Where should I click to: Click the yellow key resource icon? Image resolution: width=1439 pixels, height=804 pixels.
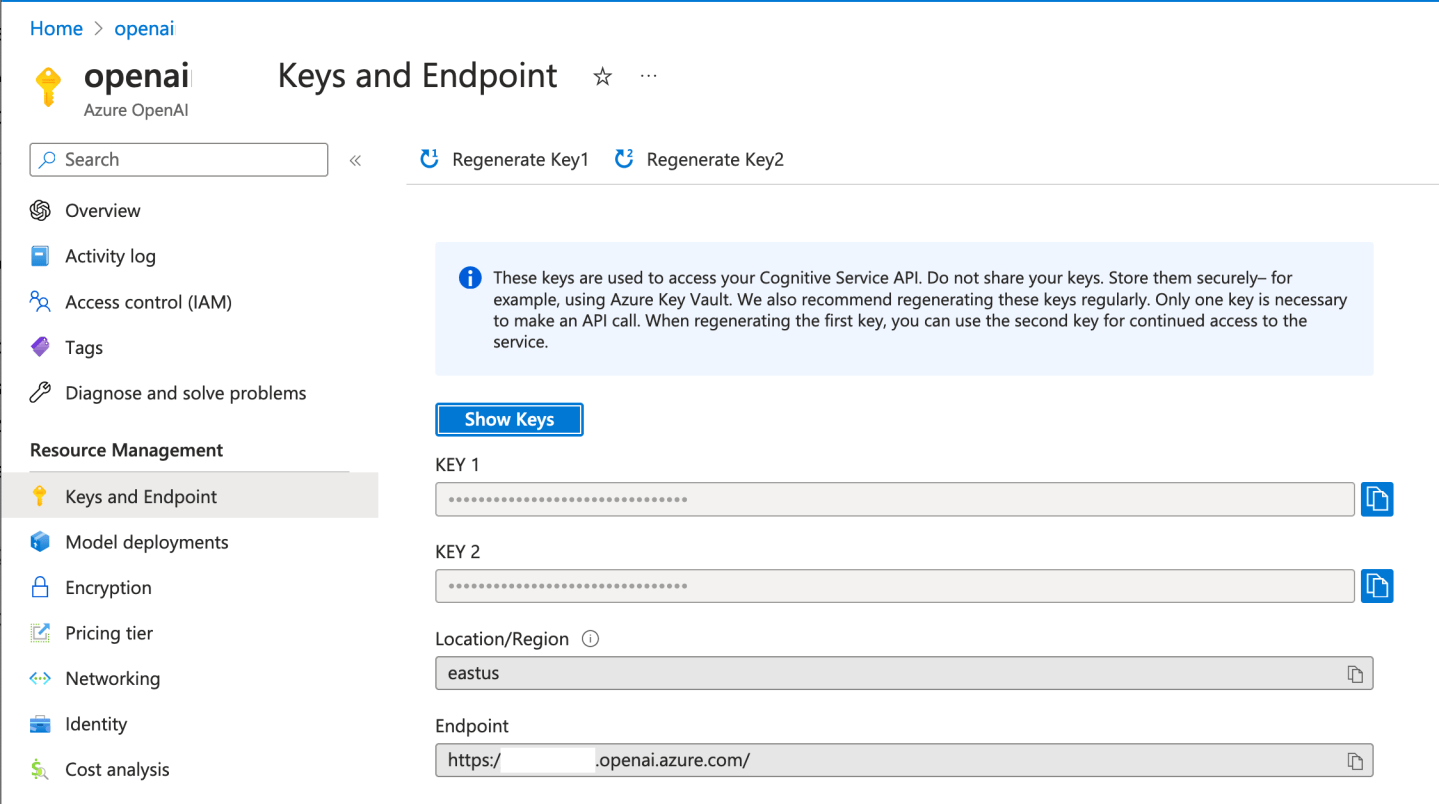[48, 87]
